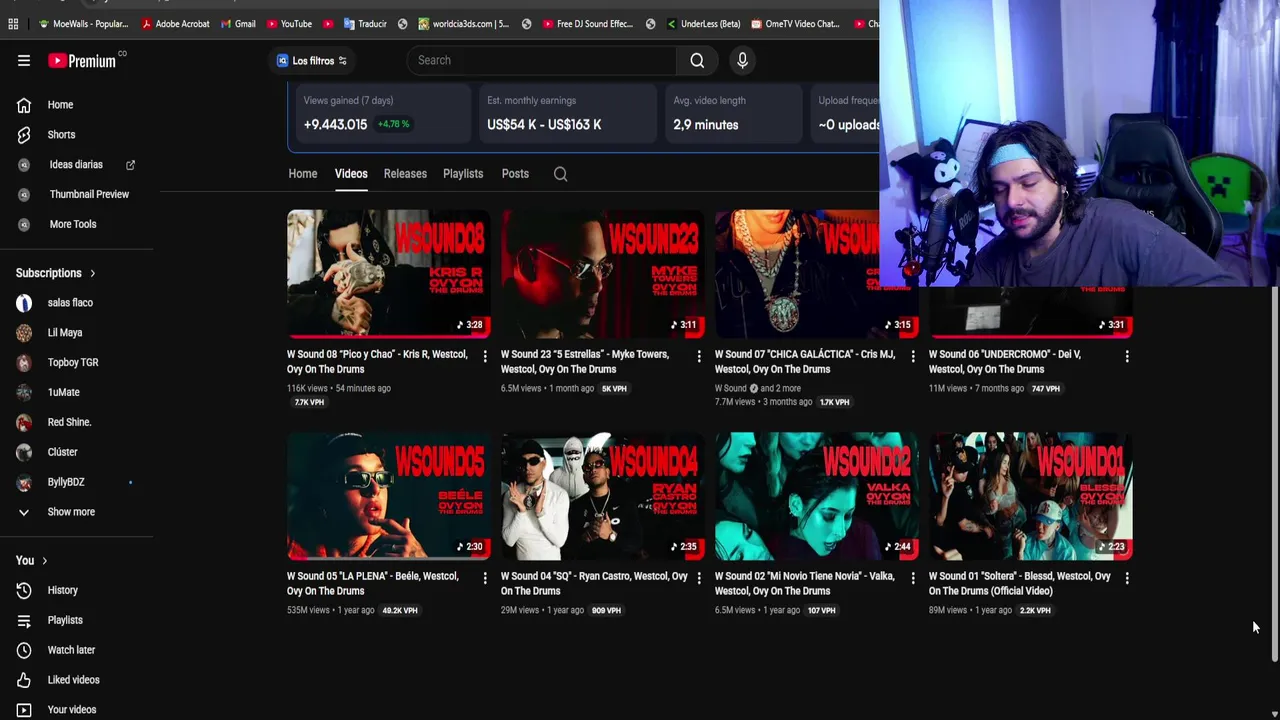Open W Sound 06 UNDERCROMO video title

click(x=1005, y=362)
